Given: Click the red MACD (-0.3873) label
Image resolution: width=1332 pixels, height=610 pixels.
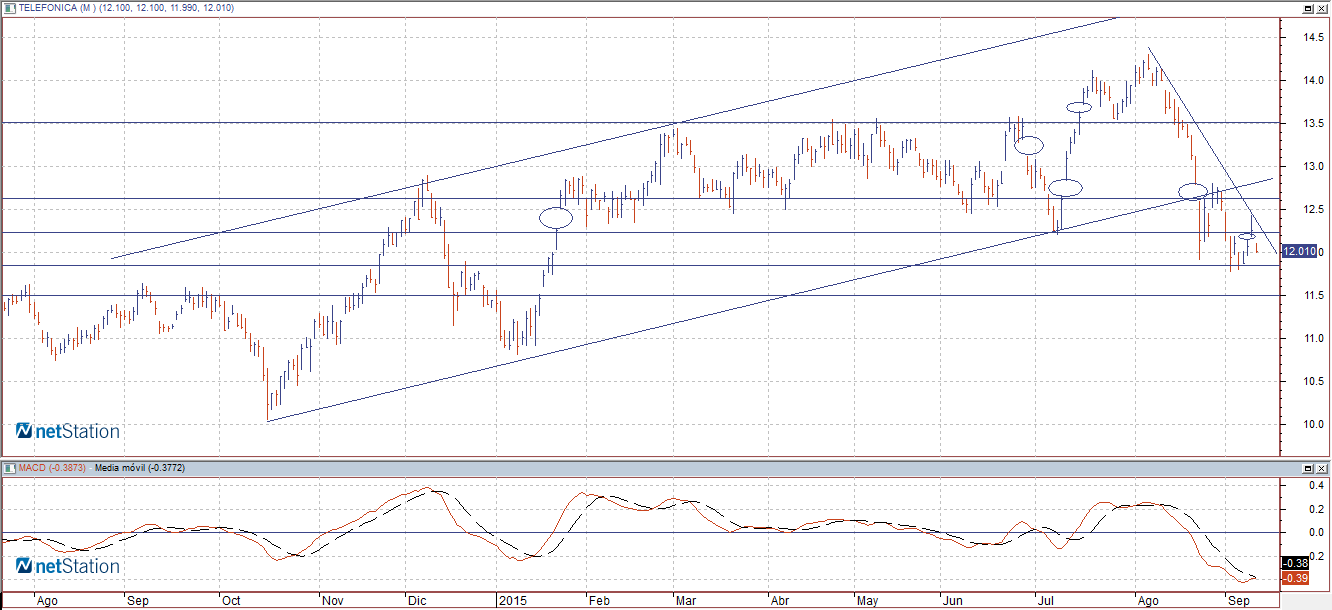Looking at the screenshot, I should coord(54,468).
